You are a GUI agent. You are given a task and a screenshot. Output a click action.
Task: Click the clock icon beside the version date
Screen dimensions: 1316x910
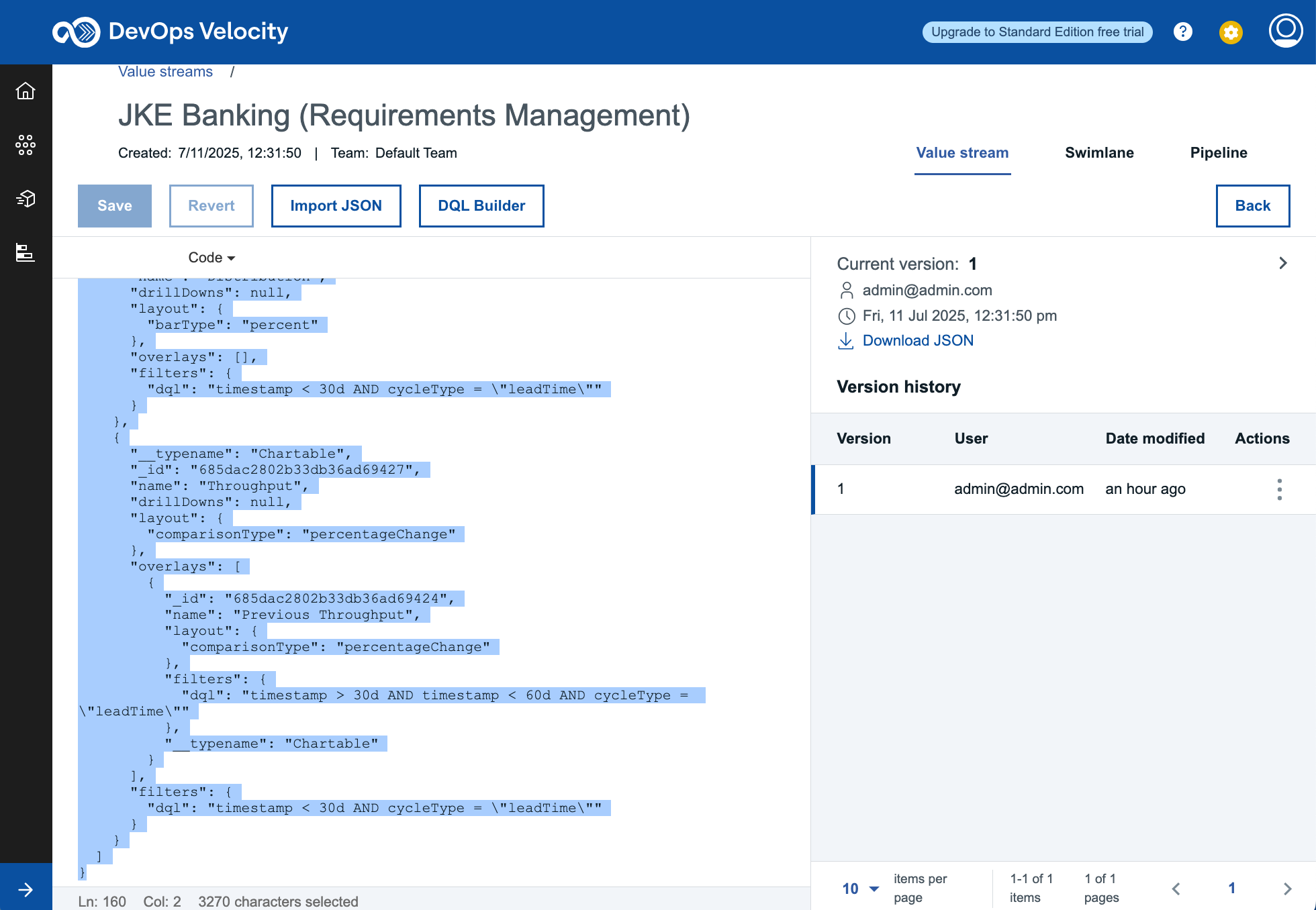tap(847, 316)
